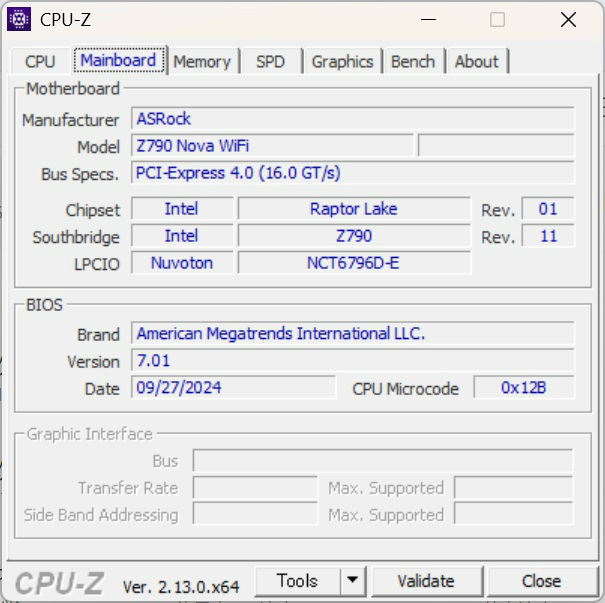
Task: Click the Chipset Raptor Lake value
Action: click(354, 209)
